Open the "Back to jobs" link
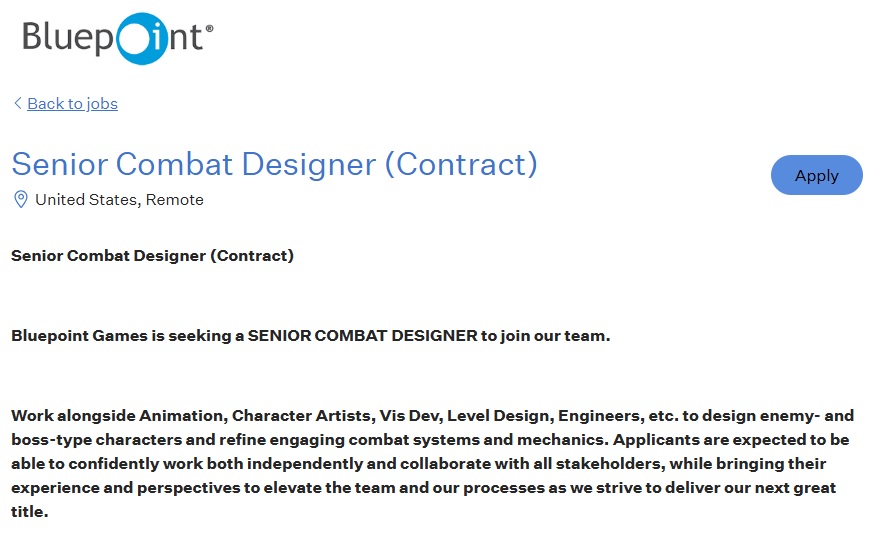Viewport: 880px width, 536px height. (72, 103)
